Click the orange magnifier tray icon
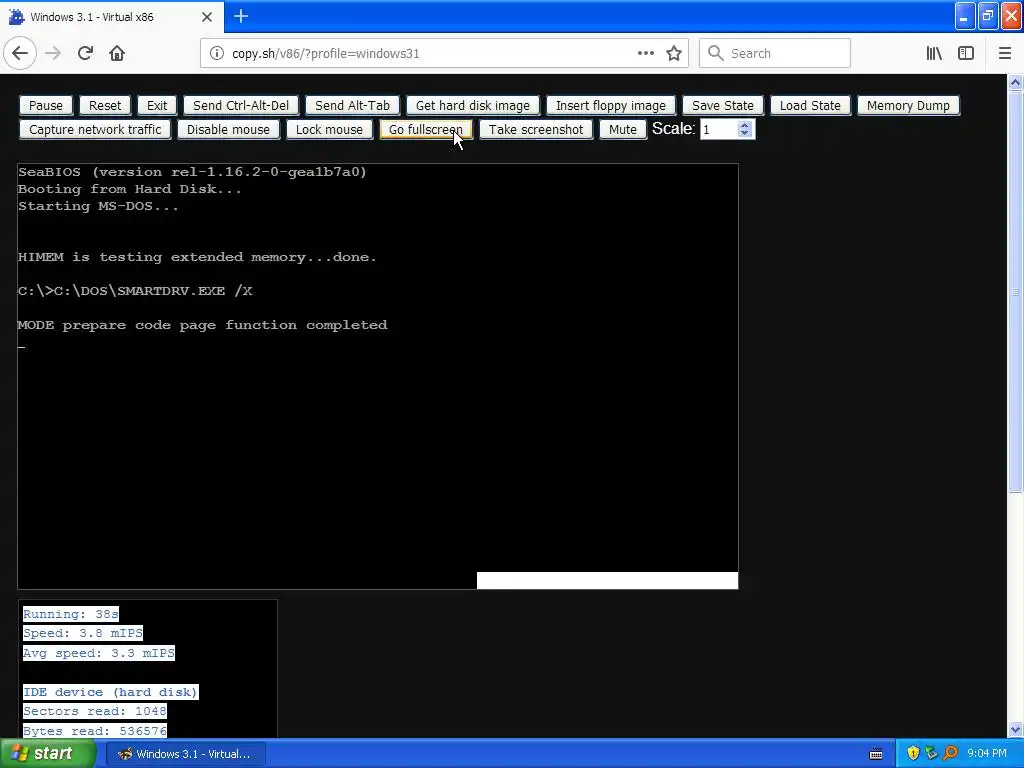Image resolution: width=1024 pixels, height=768 pixels. [950, 754]
